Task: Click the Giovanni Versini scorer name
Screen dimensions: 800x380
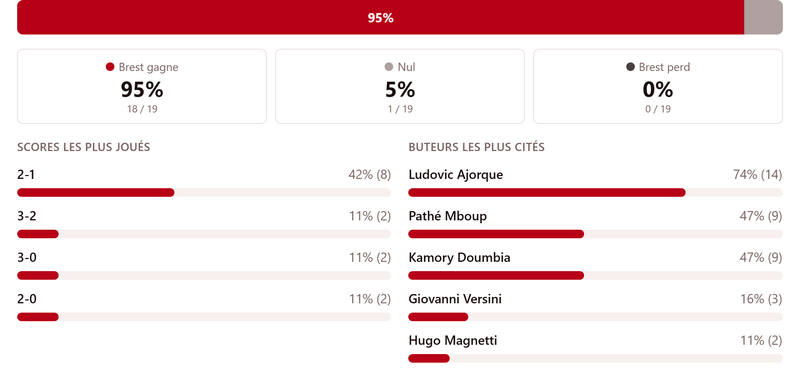Action: (x=455, y=299)
